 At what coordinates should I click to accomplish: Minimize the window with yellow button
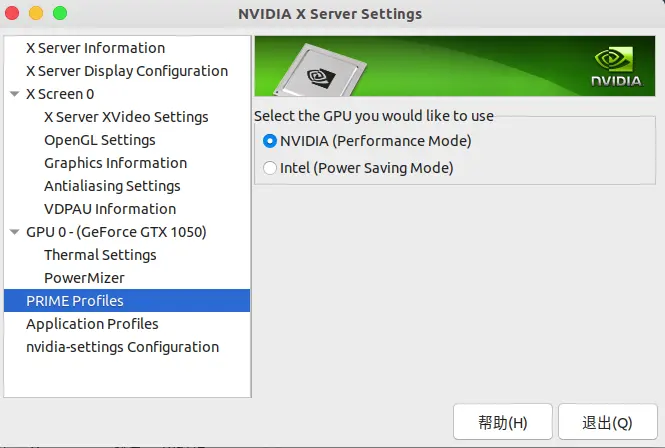point(36,13)
